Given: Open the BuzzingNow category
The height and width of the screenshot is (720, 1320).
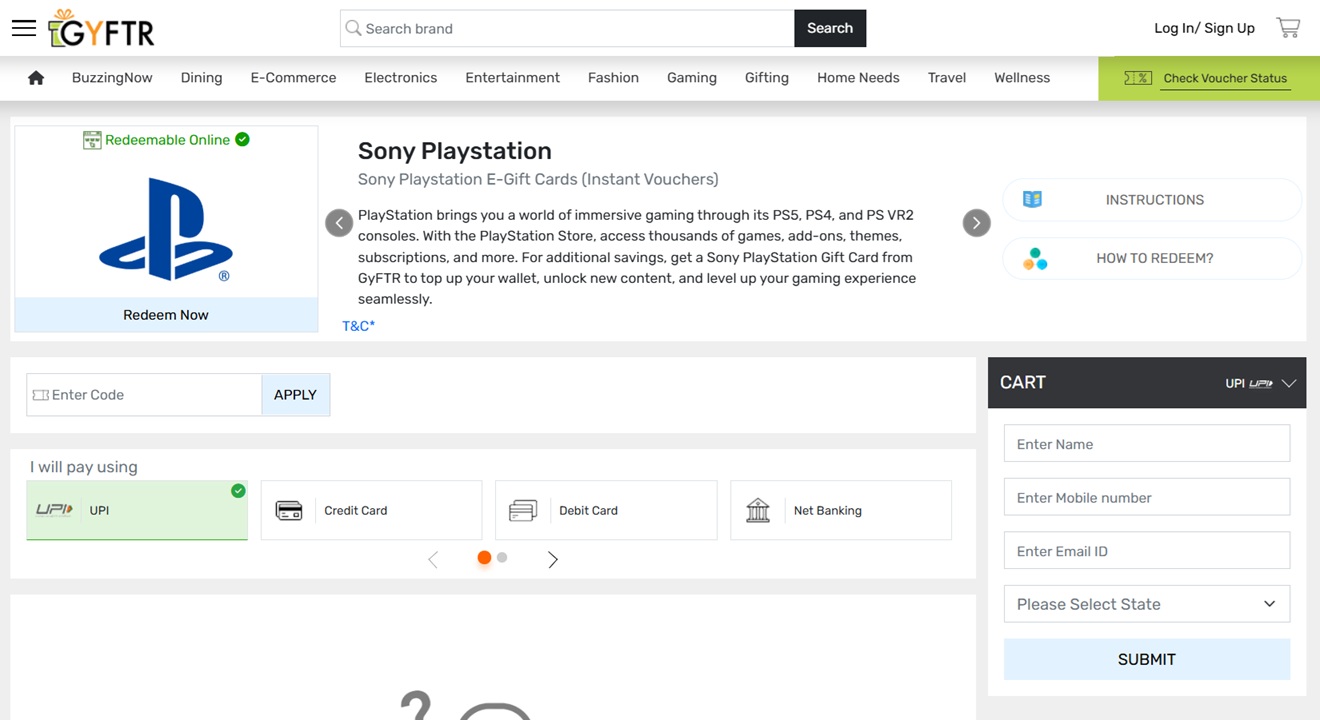Looking at the screenshot, I should (x=112, y=78).
